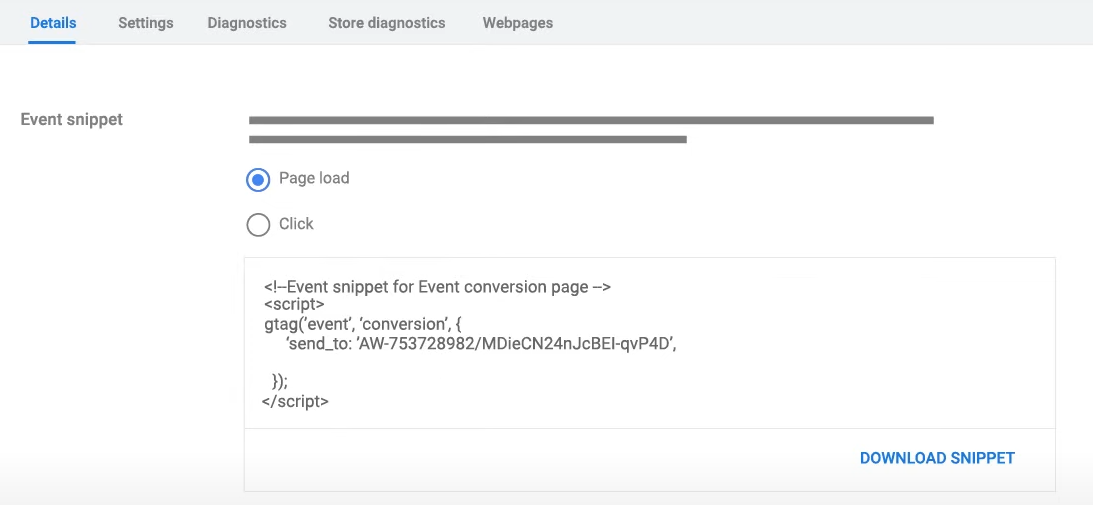Click the opening <script> tag line
Image resolution: width=1093 pixels, height=505 pixels.
coord(294,305)
